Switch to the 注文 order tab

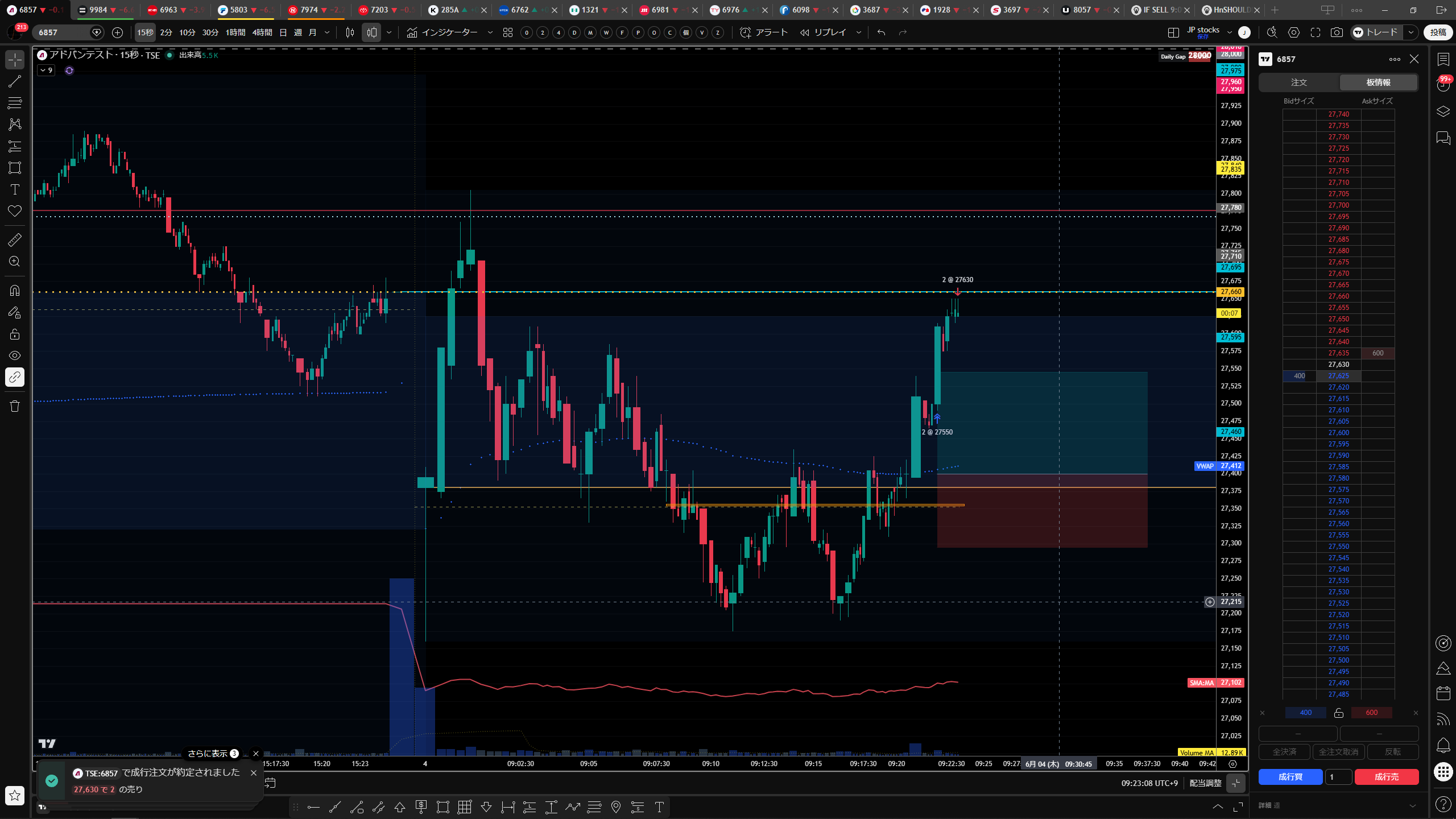tap(1299, 82)
